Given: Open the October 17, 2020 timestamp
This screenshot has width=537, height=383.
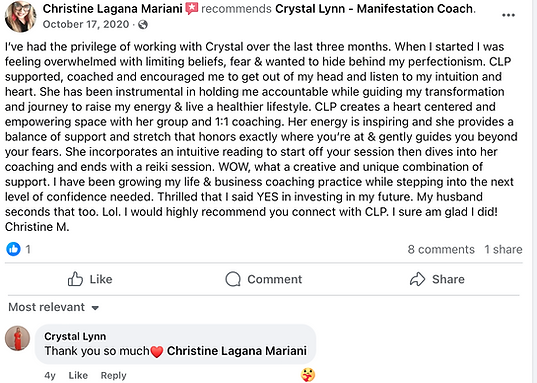Looking at the screenshot, I should 86,24.
